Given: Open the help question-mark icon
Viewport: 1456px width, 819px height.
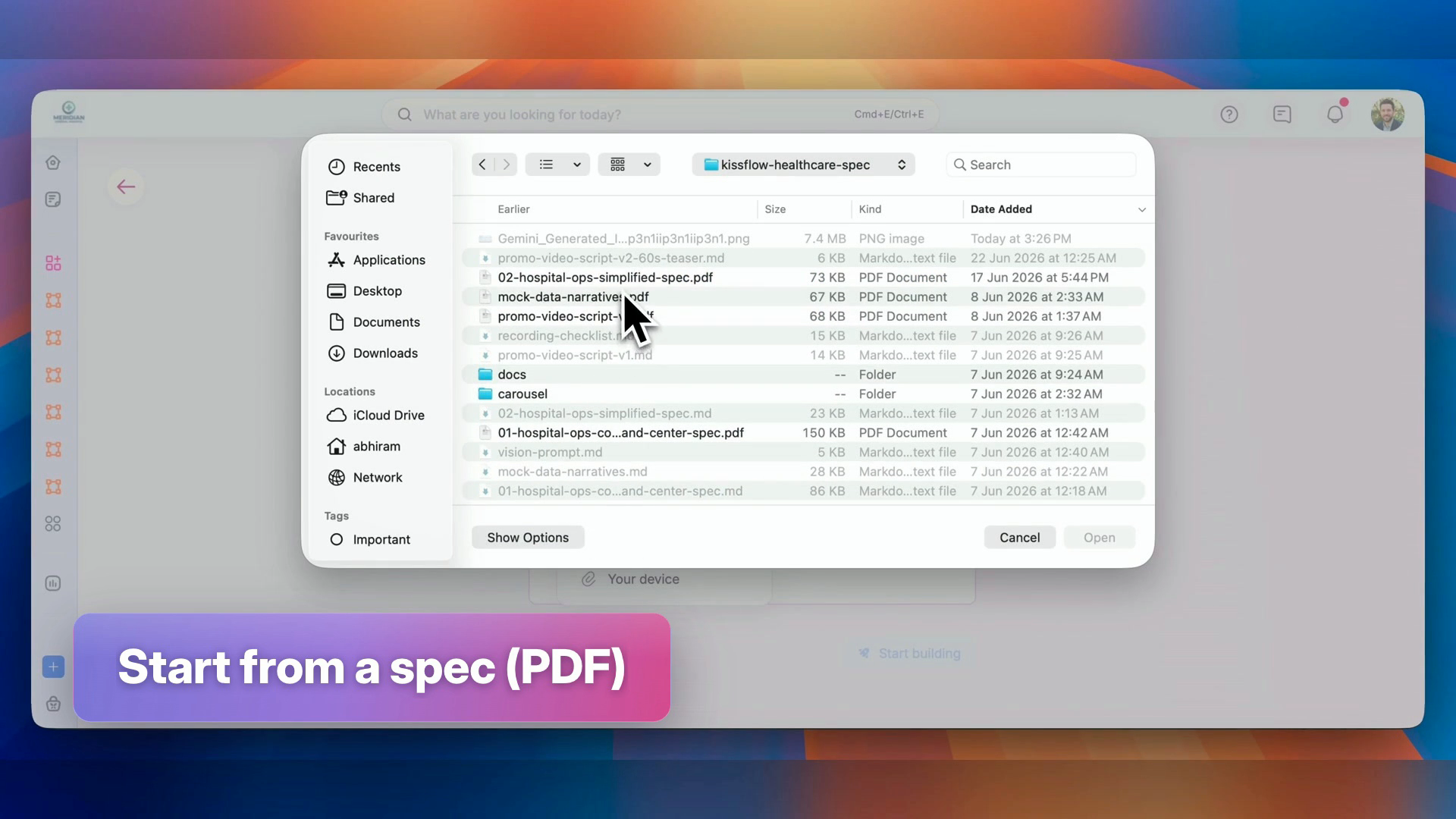Looking at the screenshot, I should tap(1229, 115).
